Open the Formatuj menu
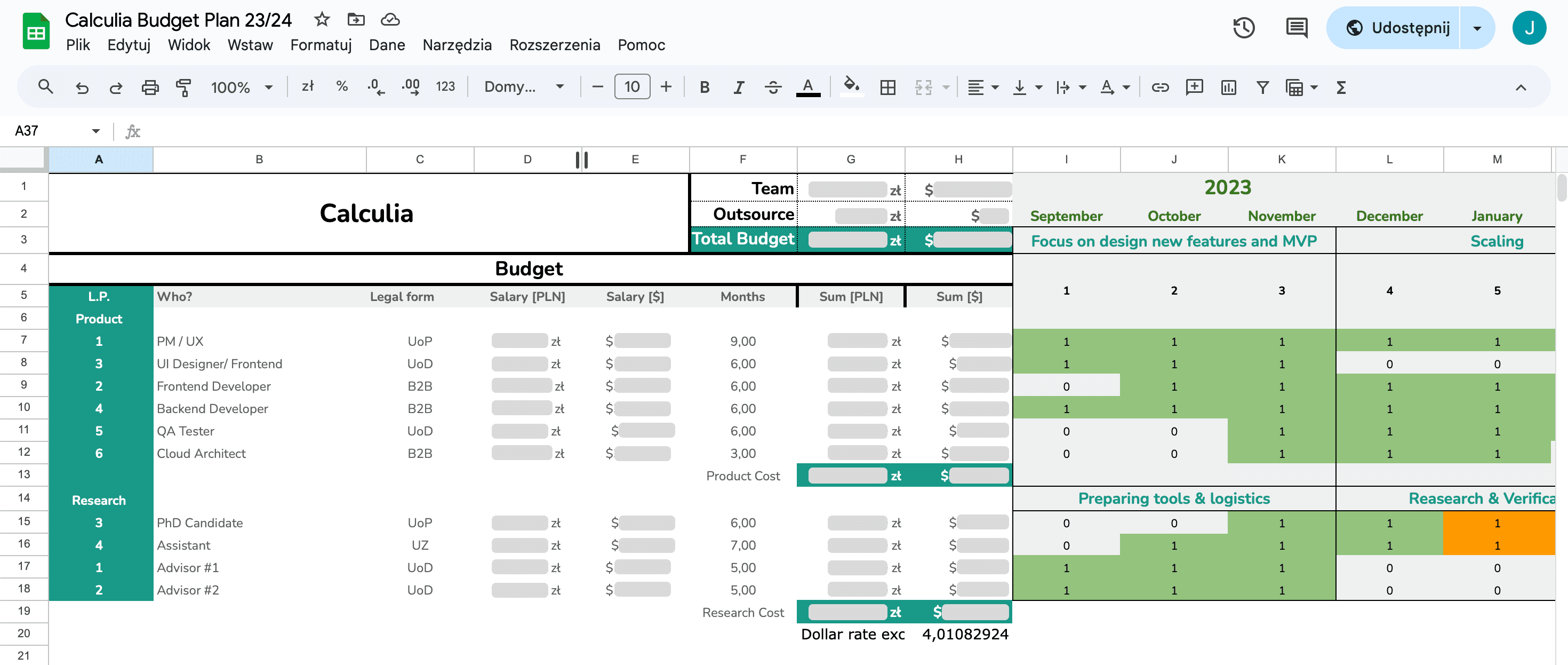The height and width of the screenshot is (665, 1568). click(x=321, y=45)
